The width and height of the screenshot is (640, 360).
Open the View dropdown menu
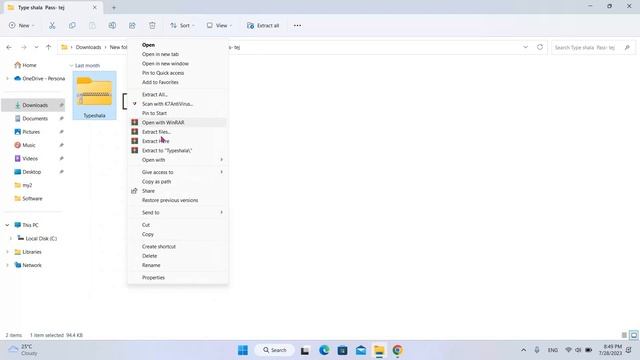pyautogui.click(x=219, y=25)
